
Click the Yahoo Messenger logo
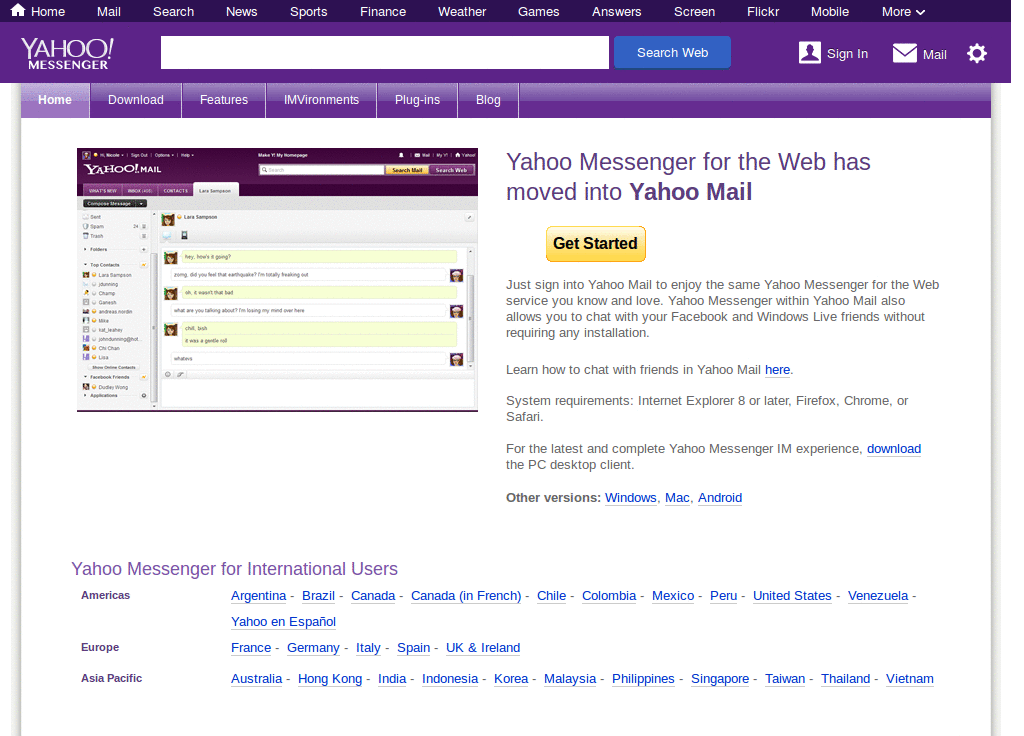(x=67, y=54)
